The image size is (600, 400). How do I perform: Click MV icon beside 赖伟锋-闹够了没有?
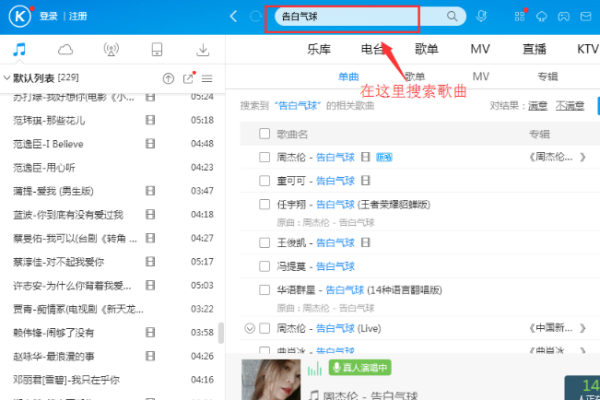[x=150, y=332]
